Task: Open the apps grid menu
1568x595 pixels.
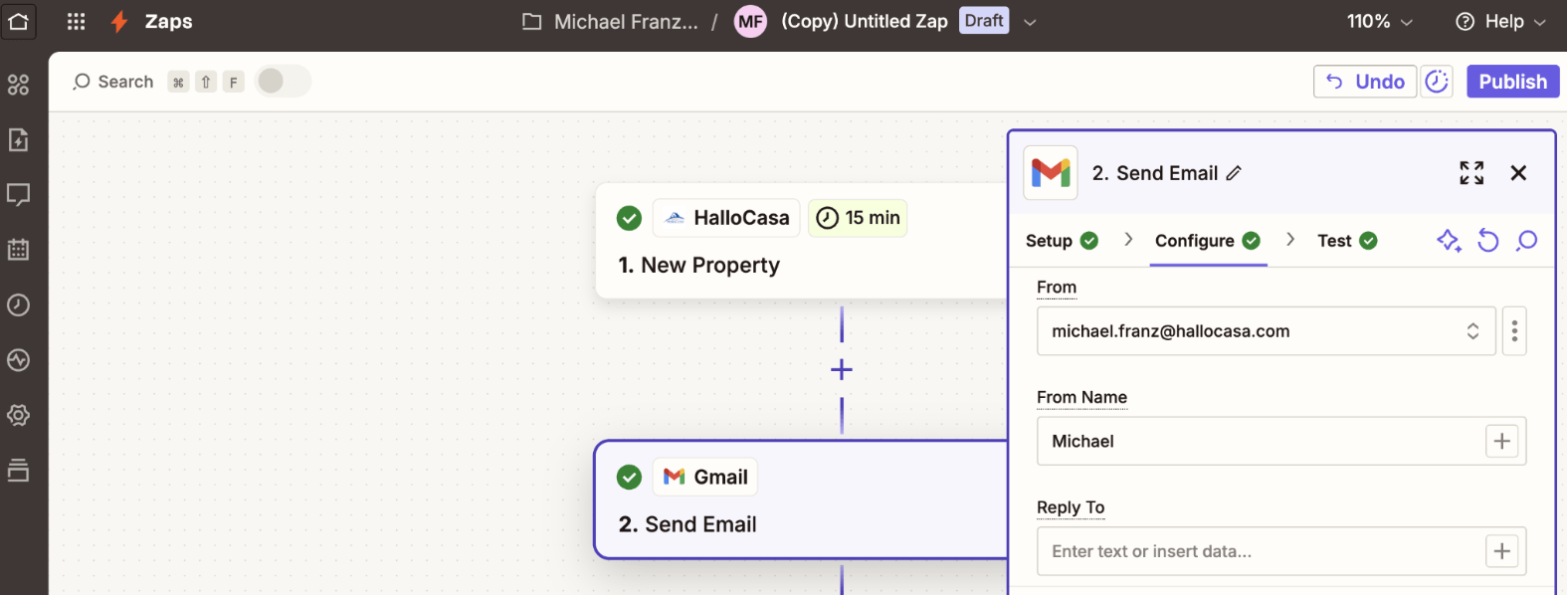Action: [76, 21]
